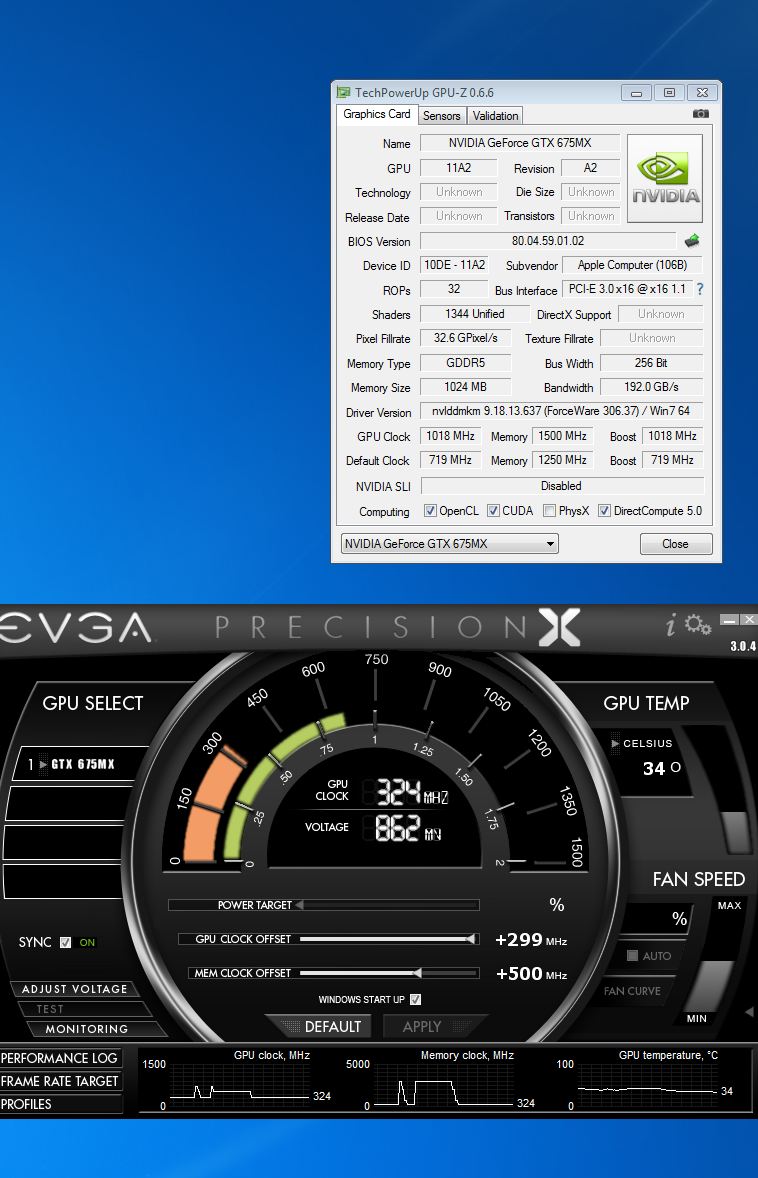Close the EVGA Precision X window
Image resolution: width=758 pixels, height=1178 pixels.
pos(749,620)
